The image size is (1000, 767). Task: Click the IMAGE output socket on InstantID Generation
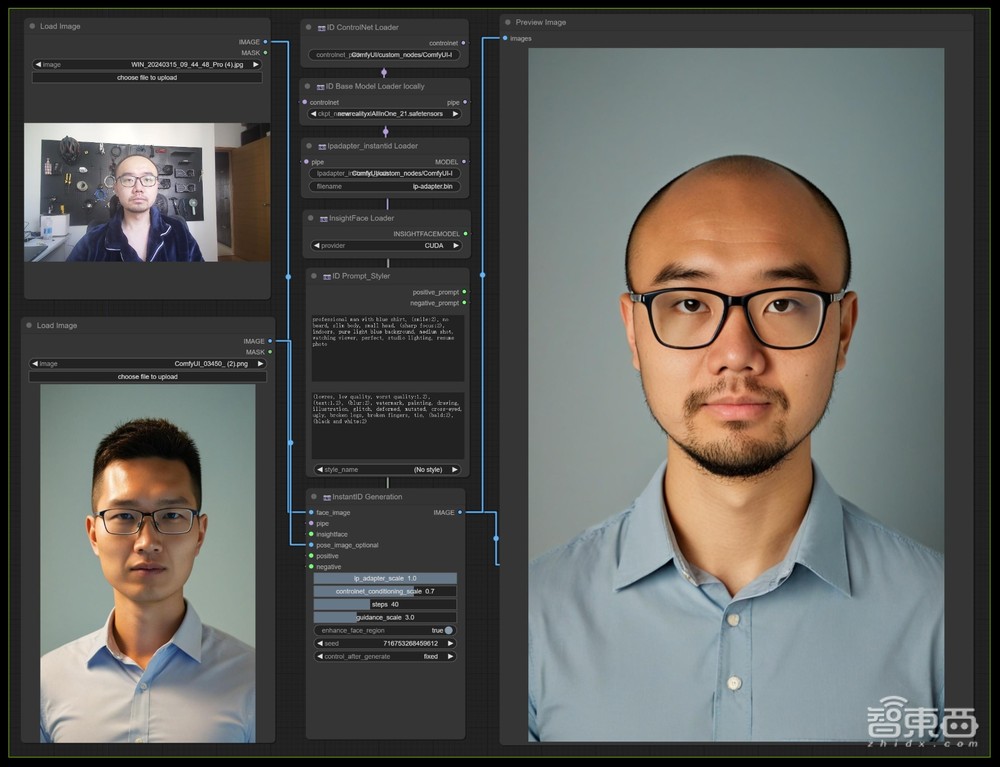pos(459,512)
